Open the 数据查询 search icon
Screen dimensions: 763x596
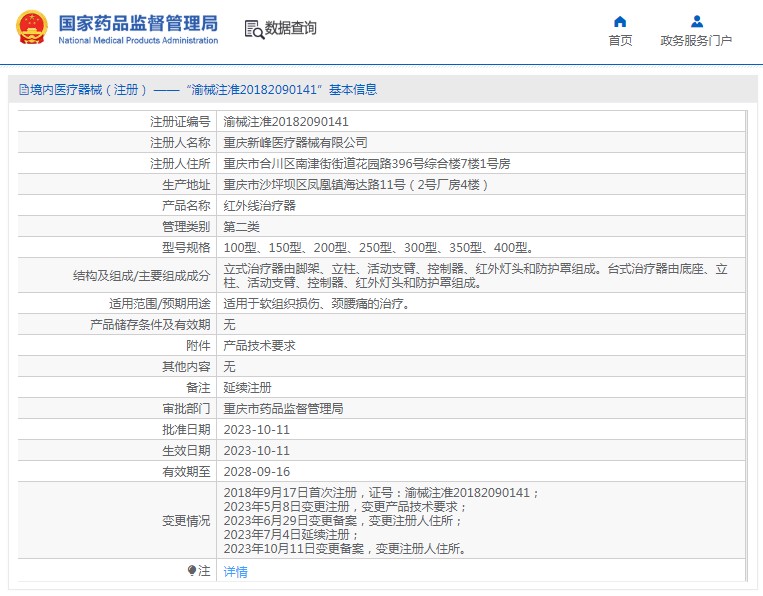pos(254,29)
